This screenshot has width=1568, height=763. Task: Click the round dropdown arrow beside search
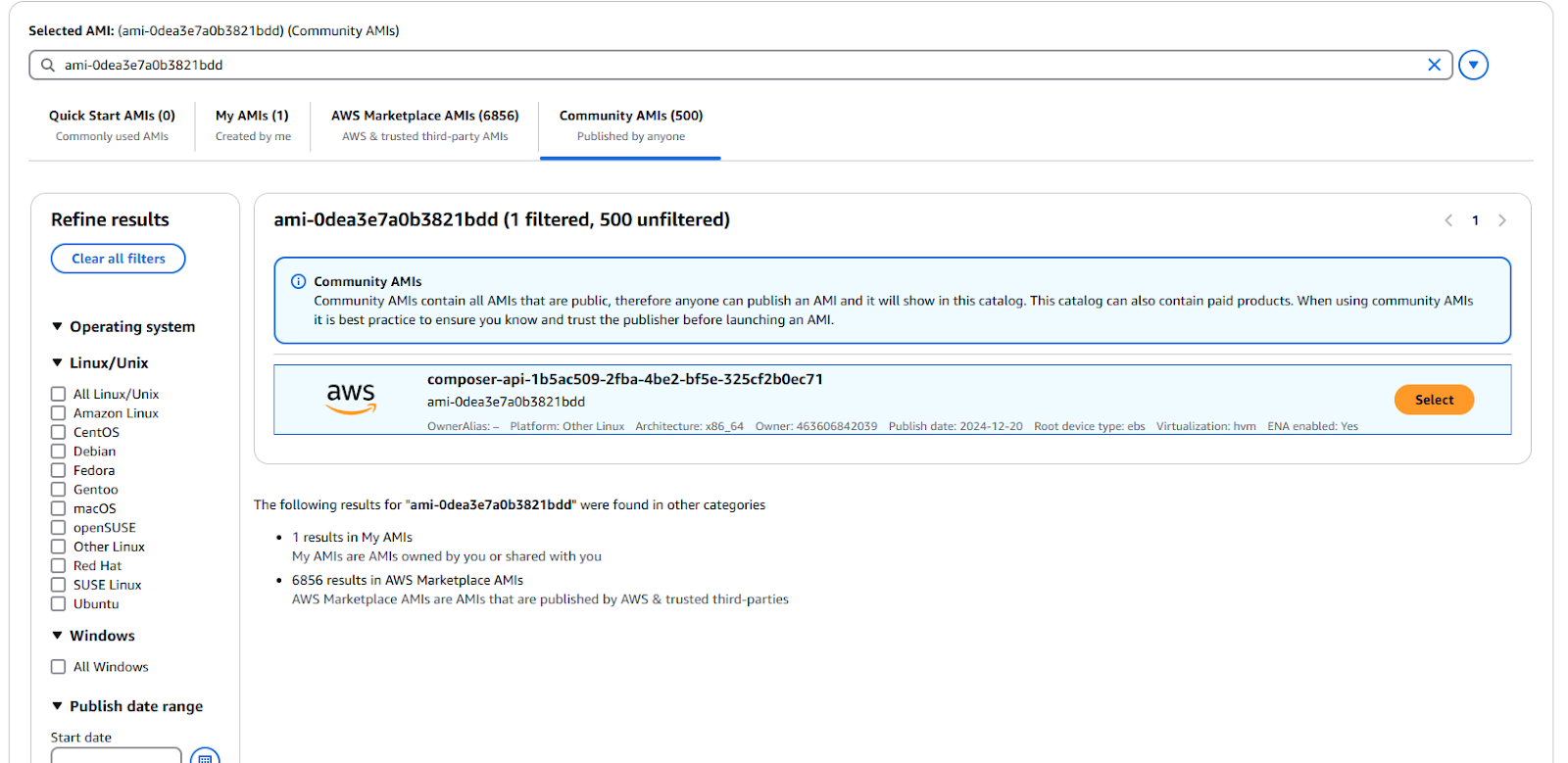tap(1473, 65)
